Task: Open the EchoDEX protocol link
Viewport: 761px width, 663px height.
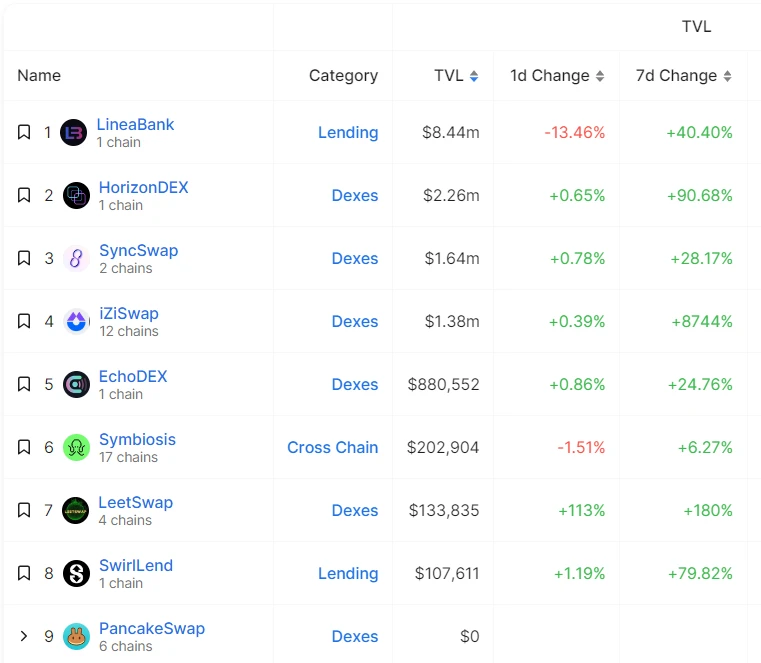Action: 133,376
